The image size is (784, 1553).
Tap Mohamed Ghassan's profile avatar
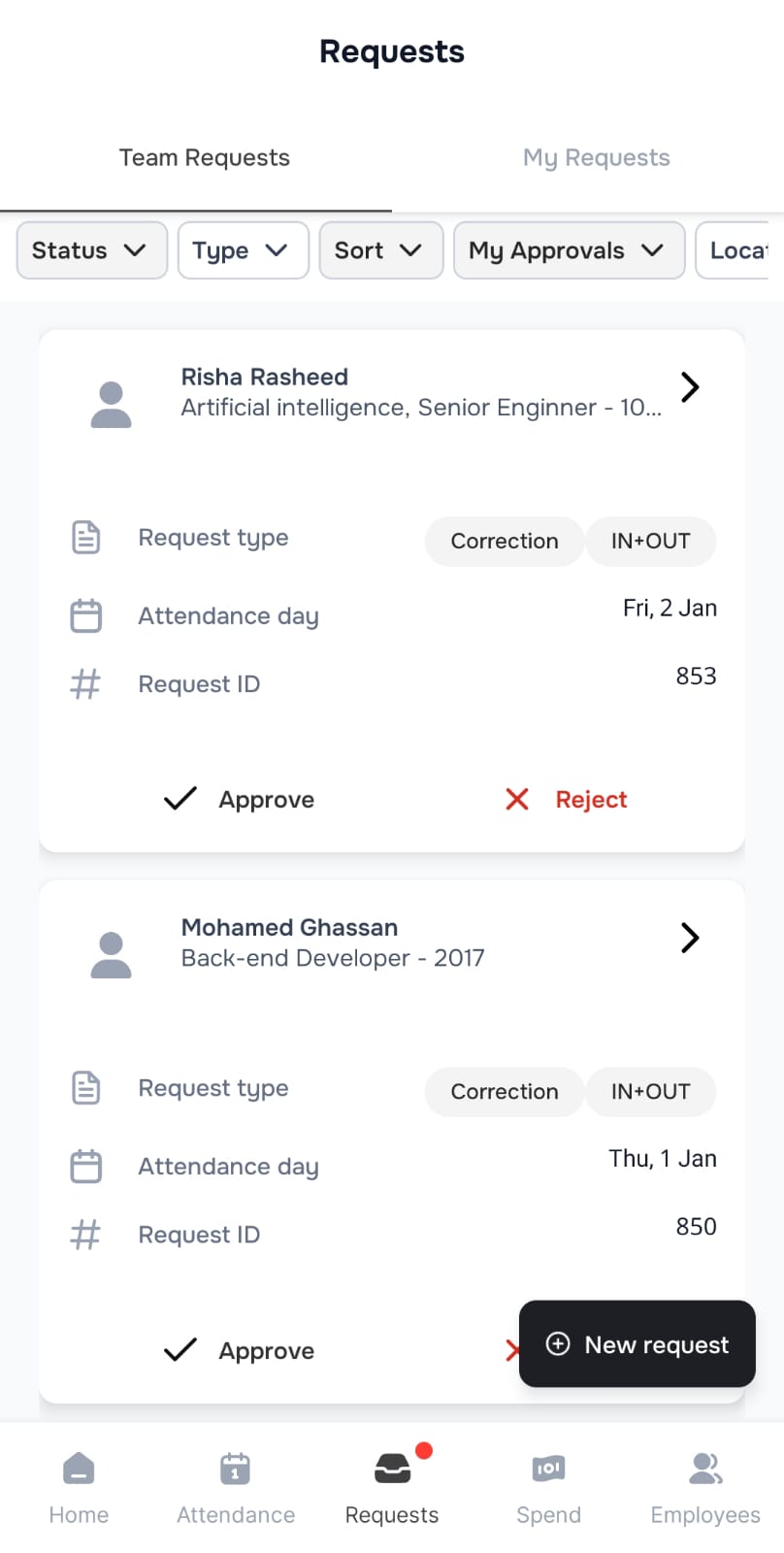(111, 955)
